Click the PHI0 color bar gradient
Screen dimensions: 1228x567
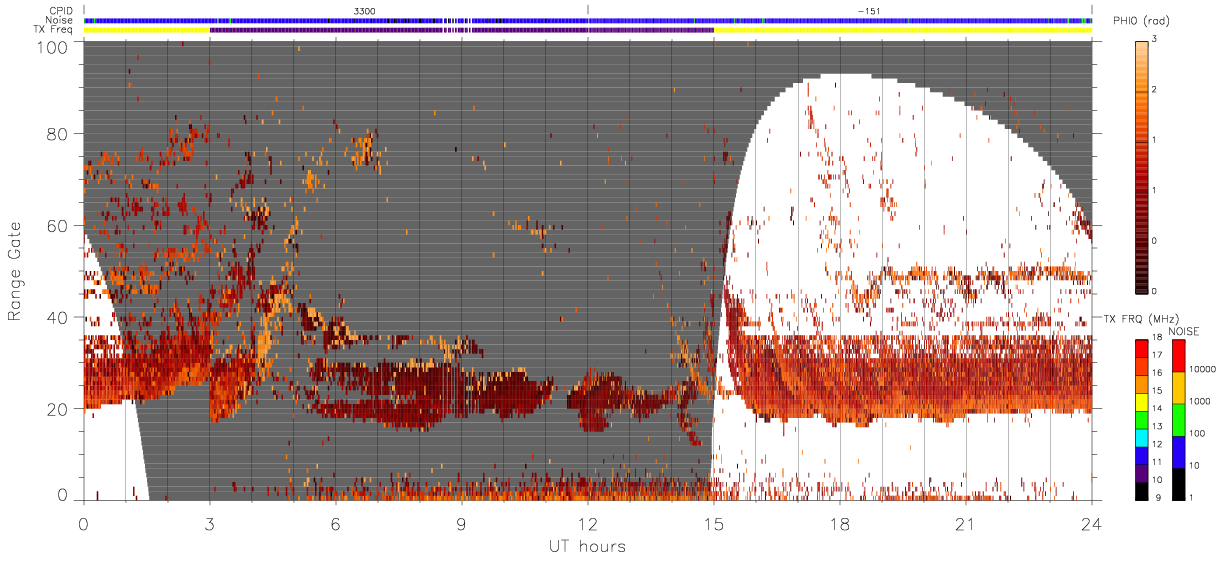coord(1142,166)
